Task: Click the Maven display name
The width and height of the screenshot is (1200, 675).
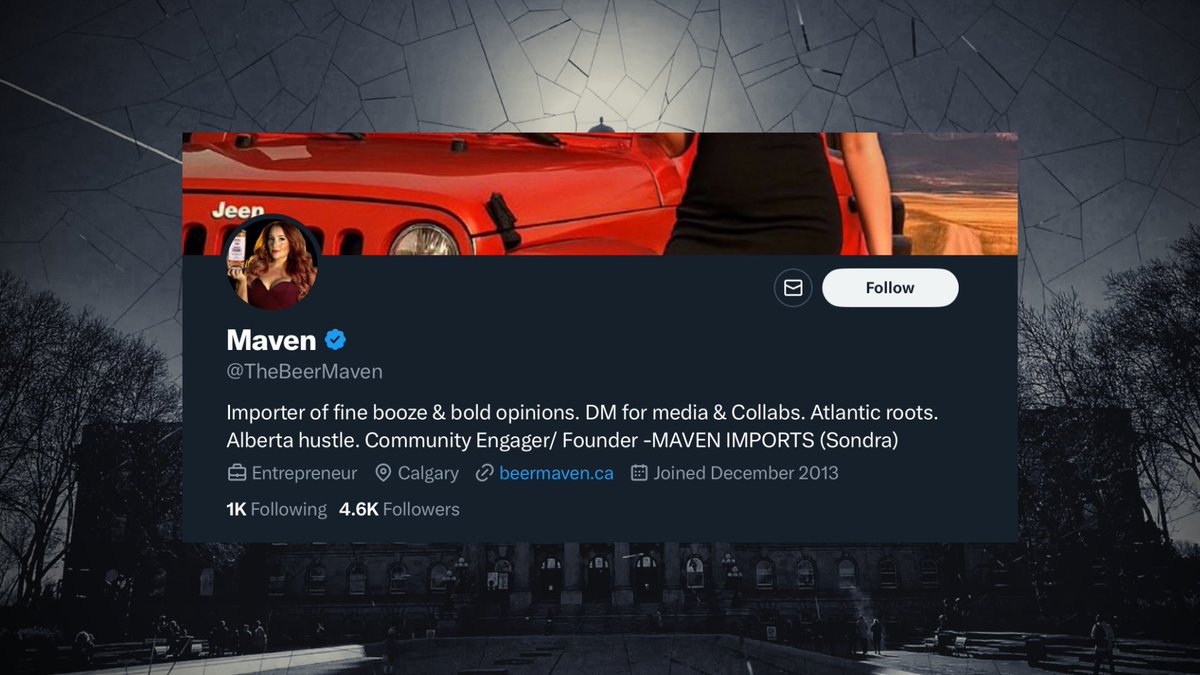Action: click(271, 340)
